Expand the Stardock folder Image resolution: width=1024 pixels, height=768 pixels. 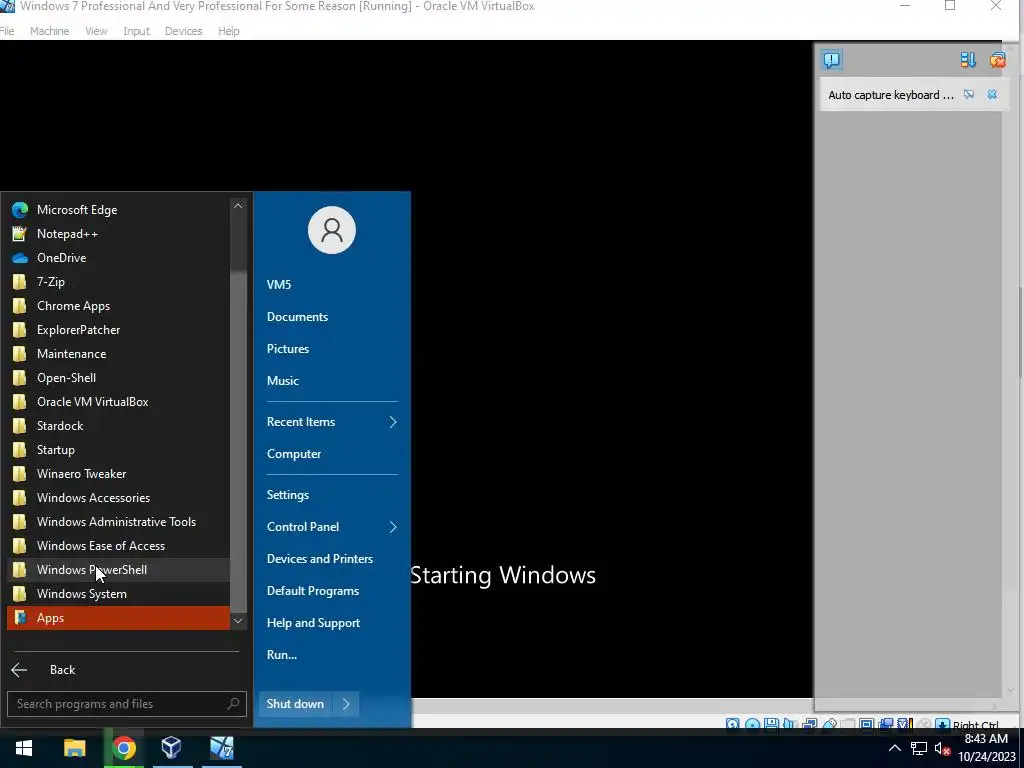point(118,426)
